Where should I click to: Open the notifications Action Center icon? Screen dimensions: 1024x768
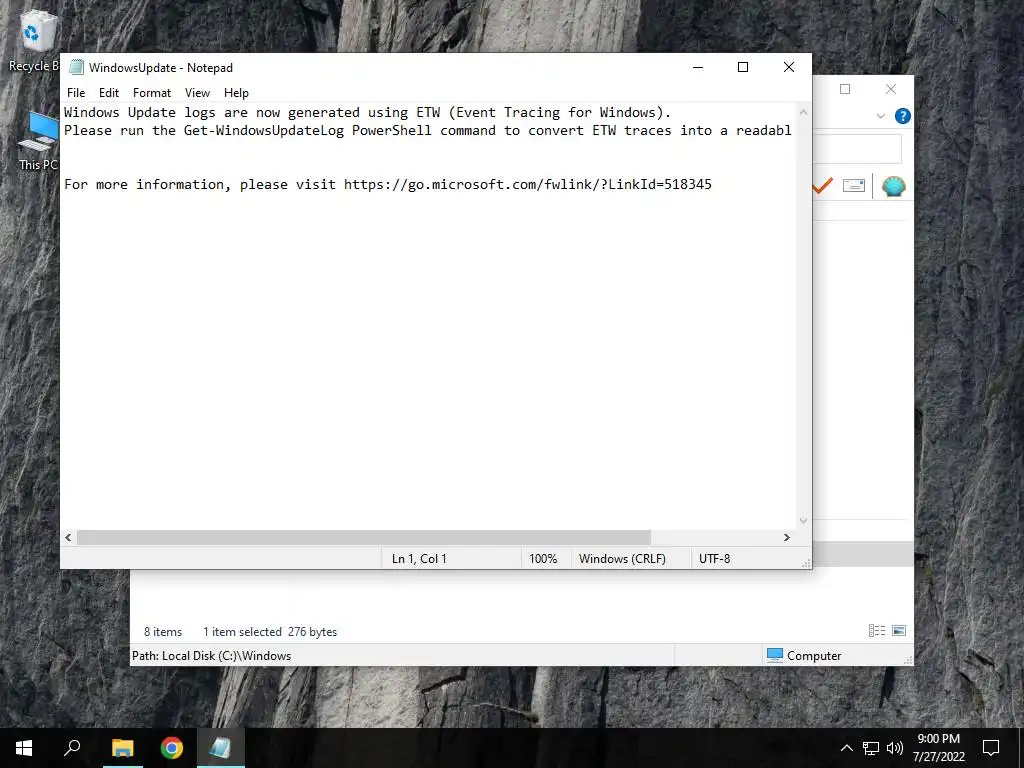[x=991, y=748]
